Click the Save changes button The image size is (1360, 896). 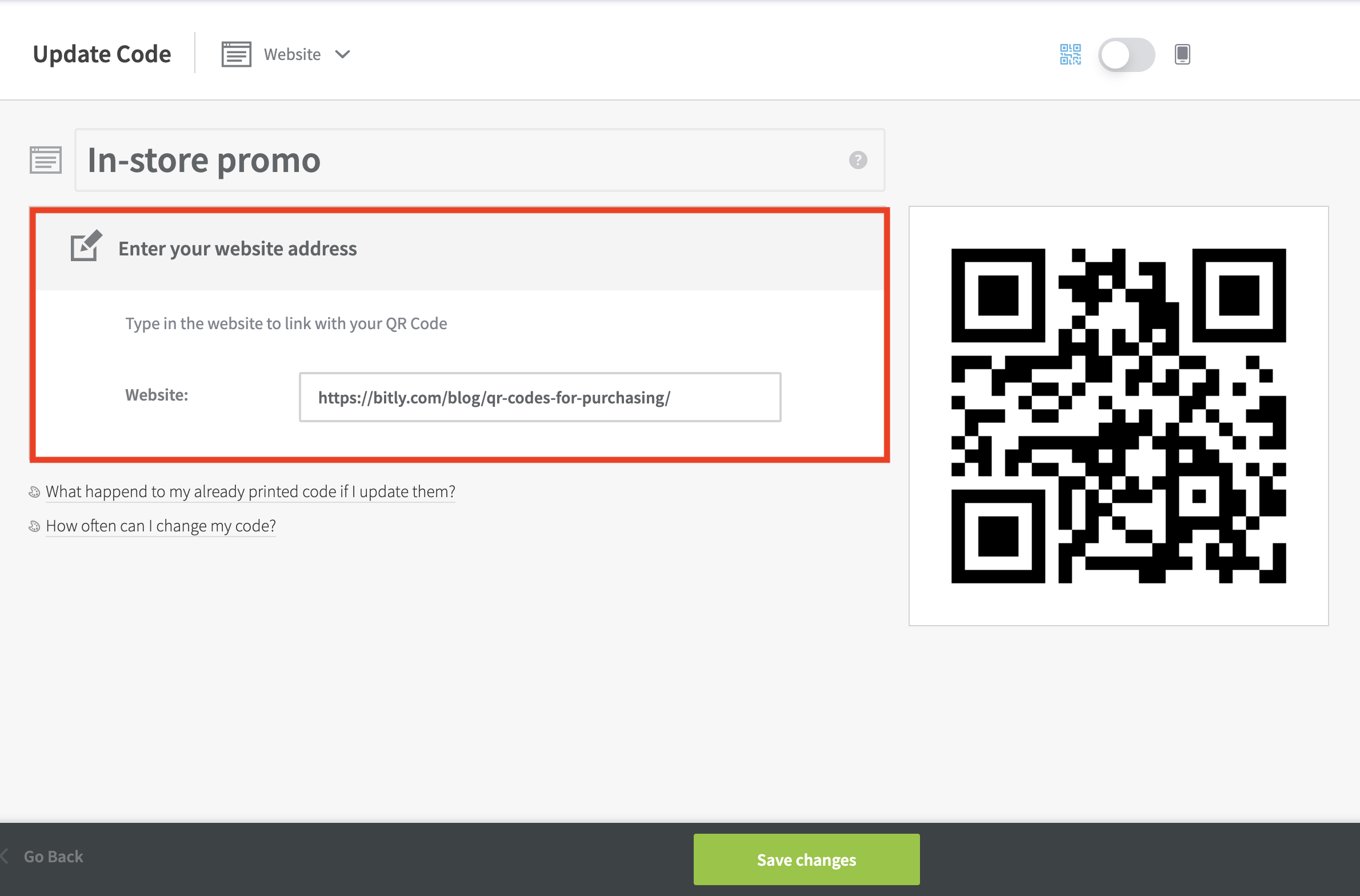coord(806,859)
